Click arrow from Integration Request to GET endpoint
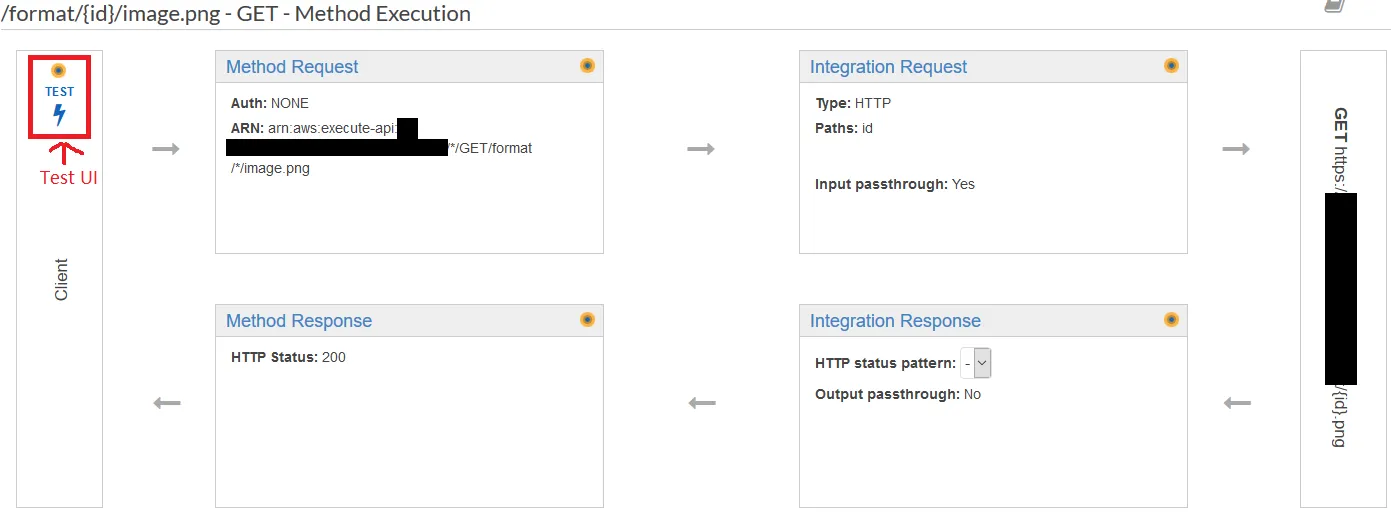Screen dimensions: 1391x513 pyautogui.click(x=1237, y=149)
